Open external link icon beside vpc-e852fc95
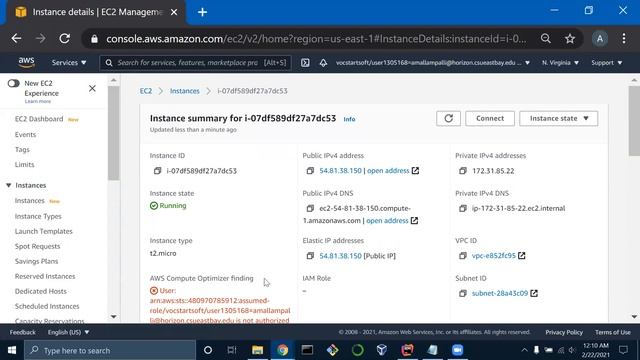This screenshot has width=640, height=360. (x=522, y=256)
